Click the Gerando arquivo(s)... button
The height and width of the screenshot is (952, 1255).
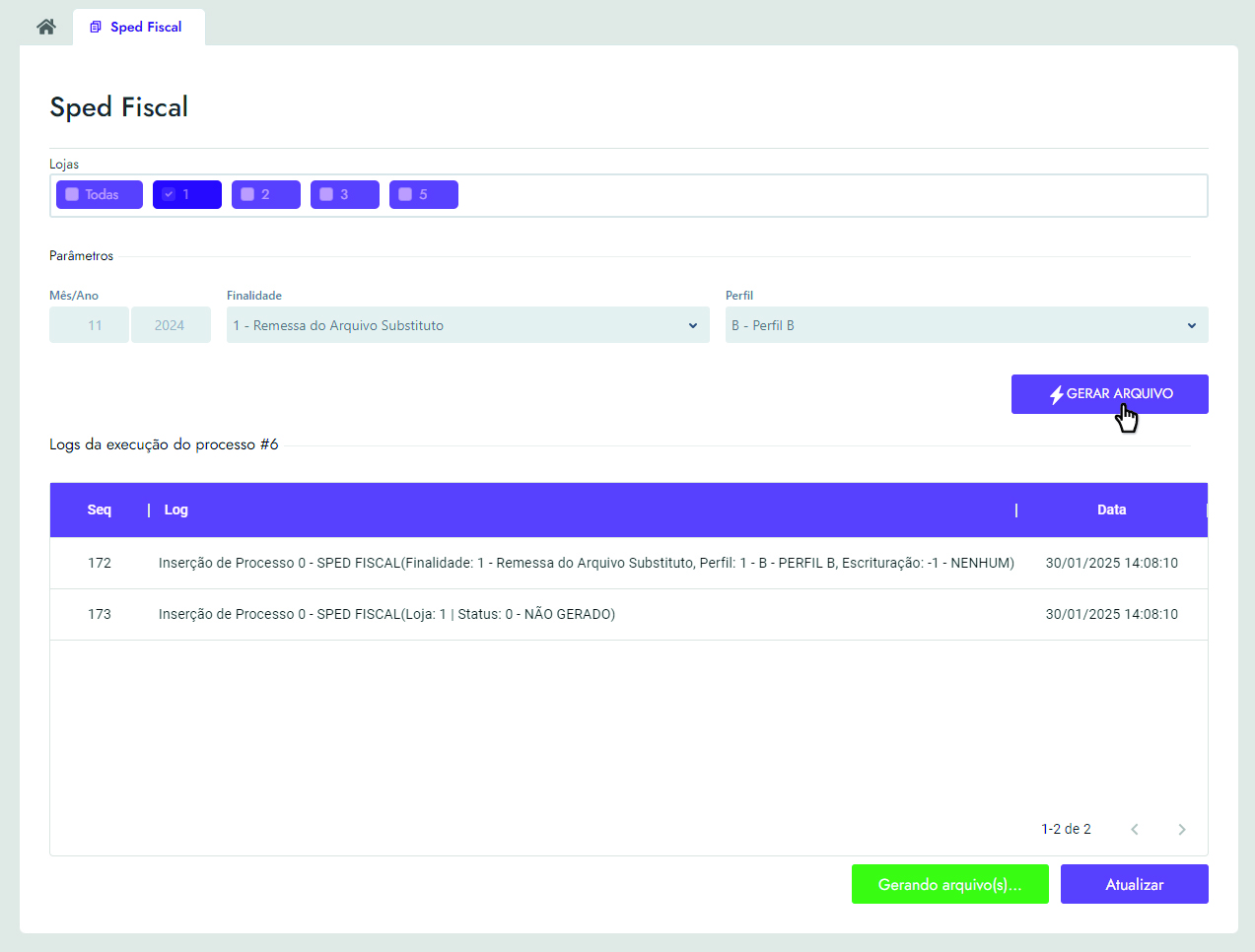[x=949, y=885]
